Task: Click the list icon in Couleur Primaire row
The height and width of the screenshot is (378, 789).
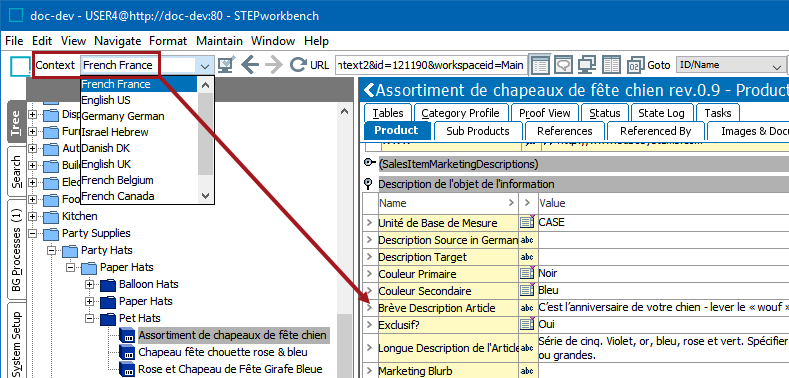Action: pyautogui.click(x=526, y=274)
